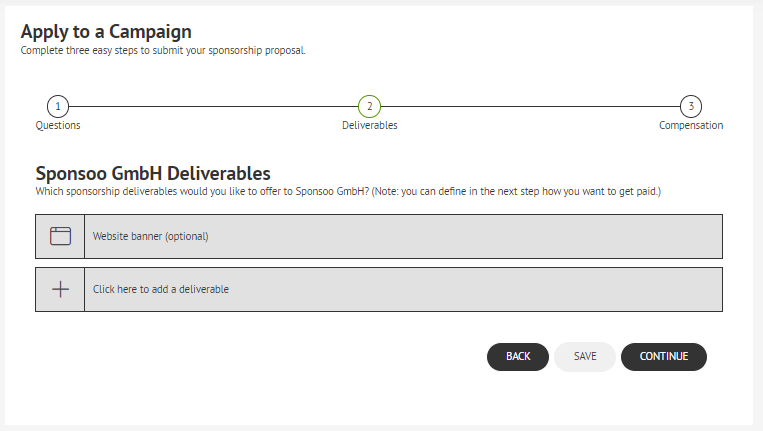This screenshot has height=431, width=763.
Task: Jump to step 3 circle
Action: coord(690,106)
